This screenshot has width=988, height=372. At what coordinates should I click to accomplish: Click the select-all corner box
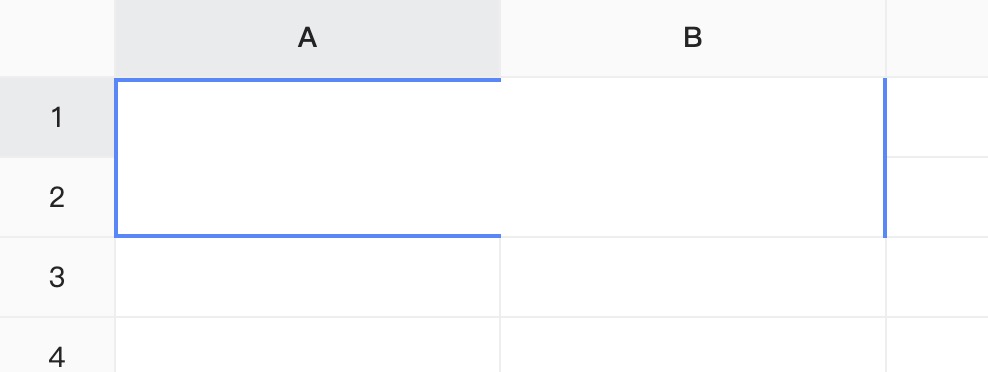[57, 38]
